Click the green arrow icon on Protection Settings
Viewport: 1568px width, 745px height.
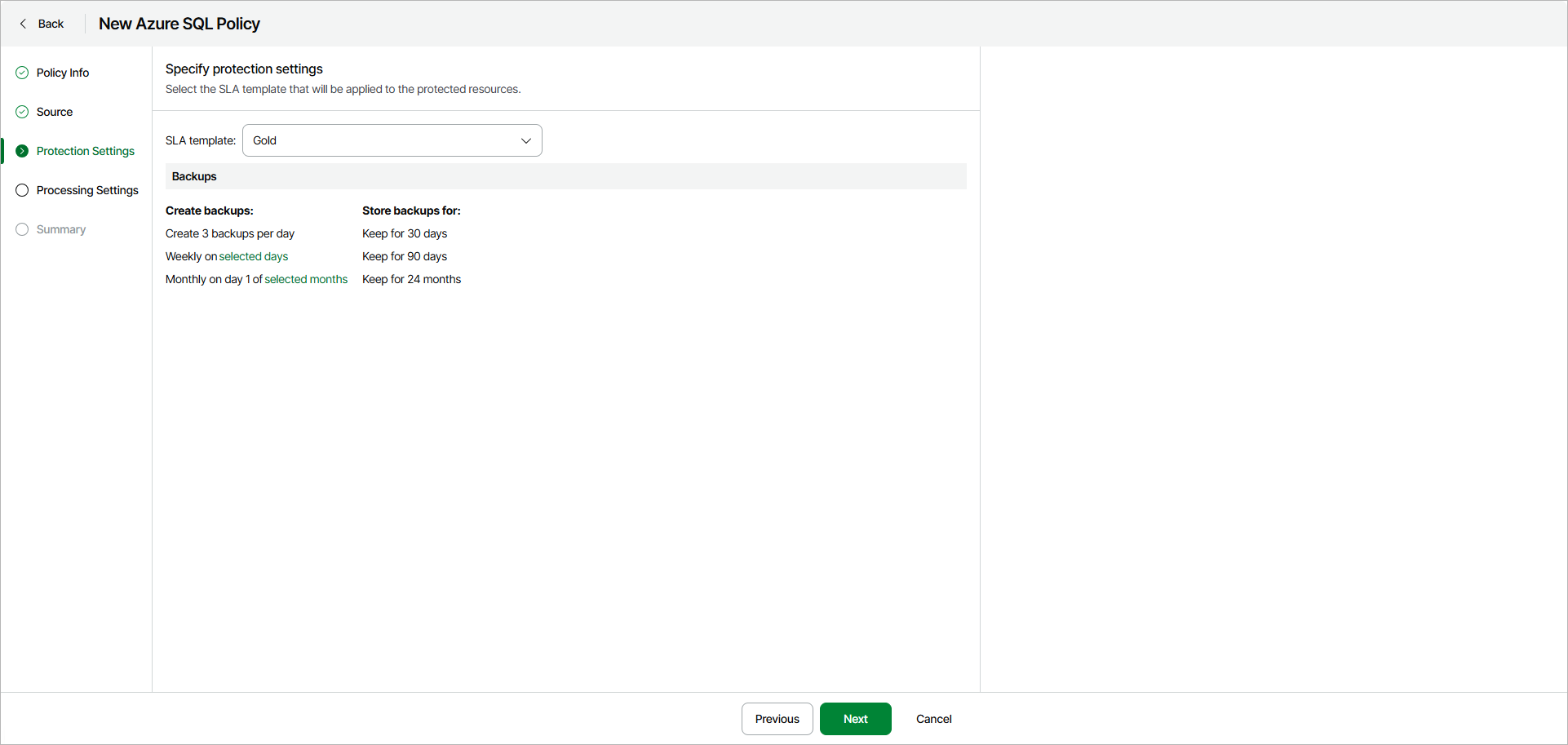point(21,151)
